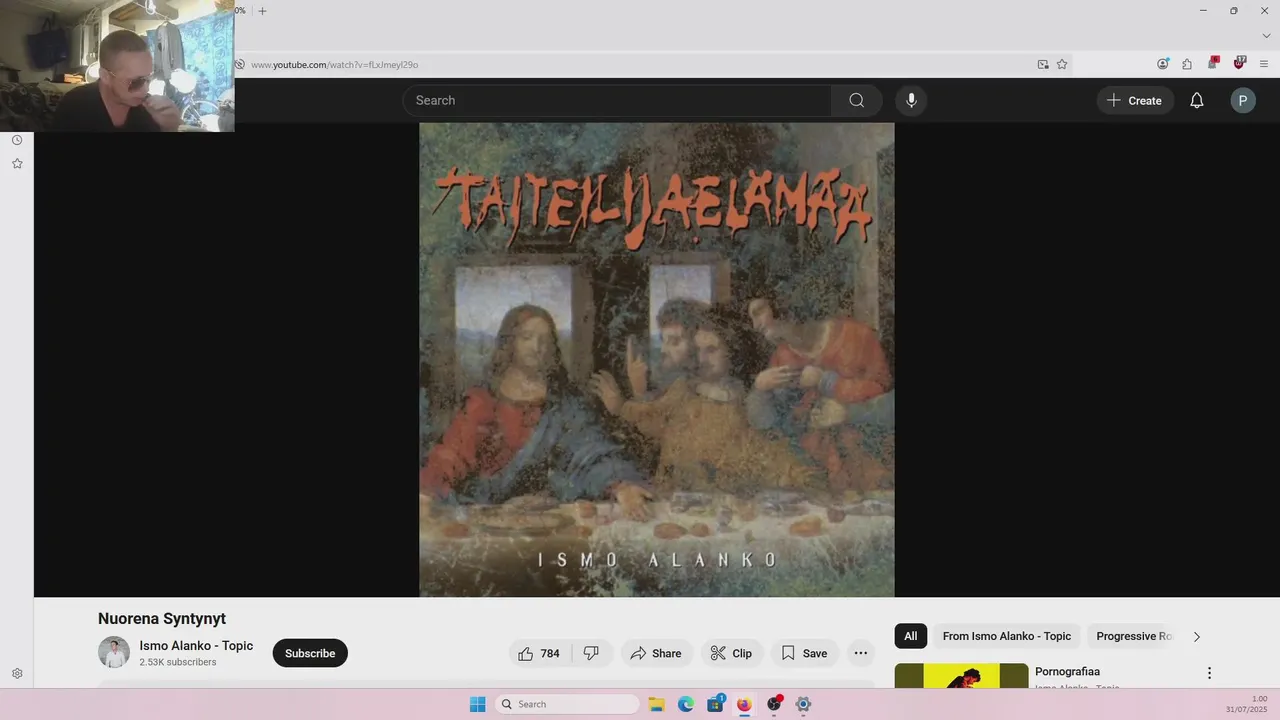Screen dimensions: 1280x720
Task: Open the Extensions puzzle-piece icon
Action: [1187, 64]
